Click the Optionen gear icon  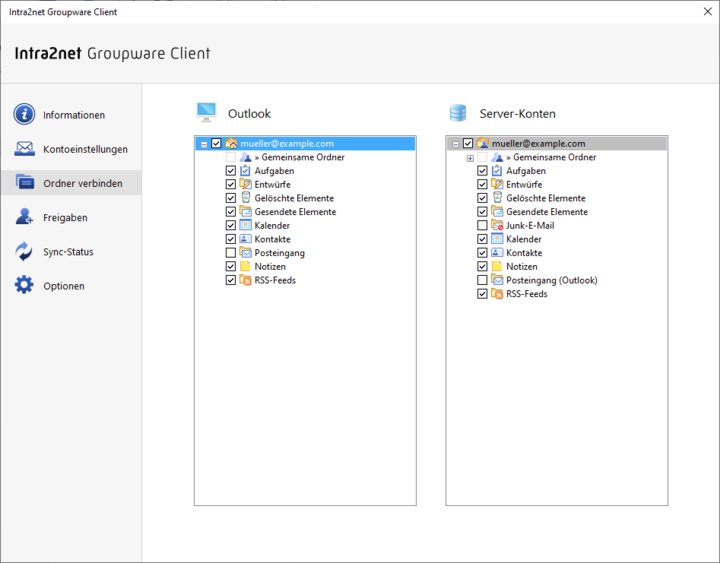[24, 285]
